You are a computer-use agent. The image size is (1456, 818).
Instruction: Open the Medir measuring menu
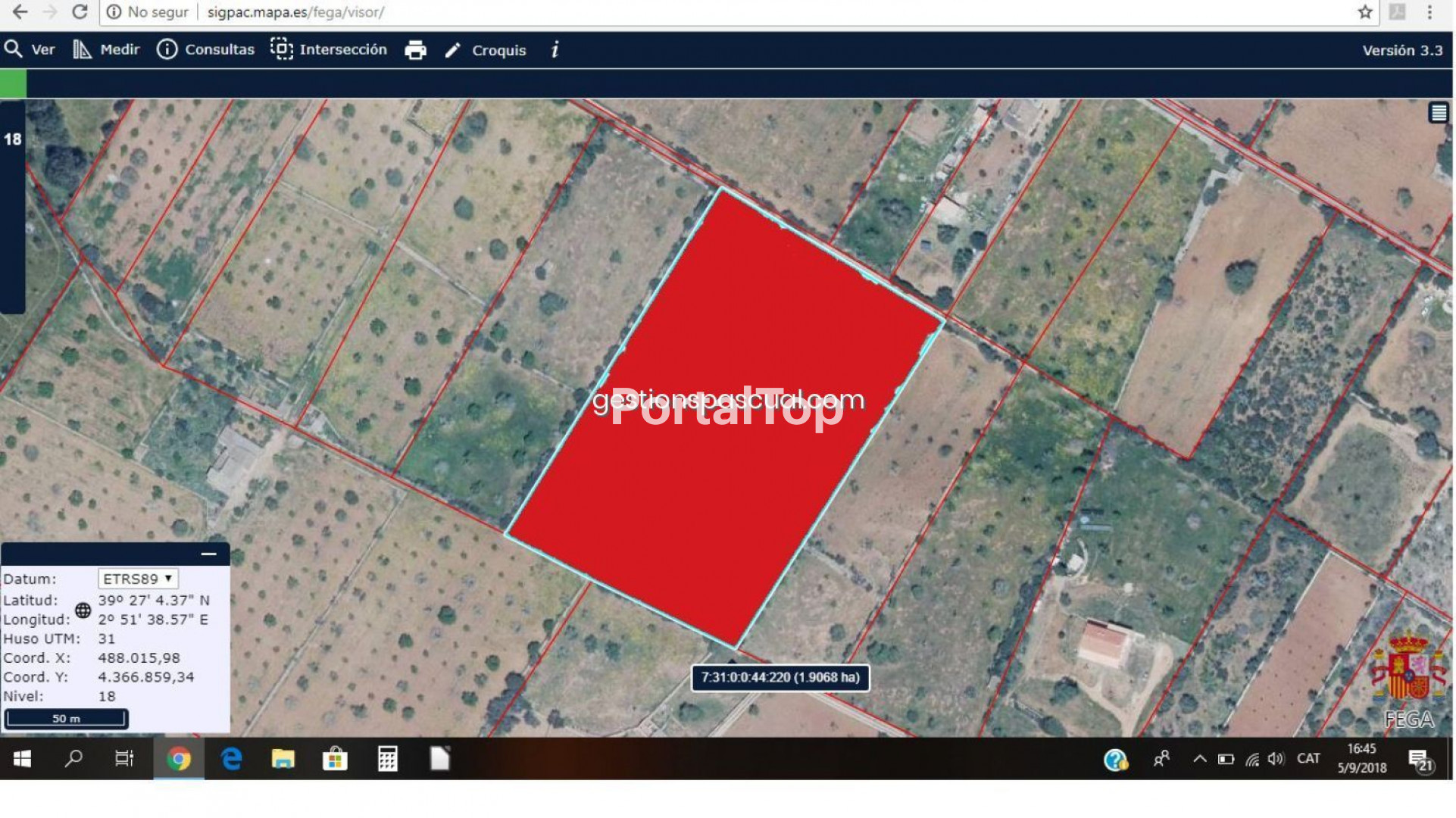pos(107,50)
